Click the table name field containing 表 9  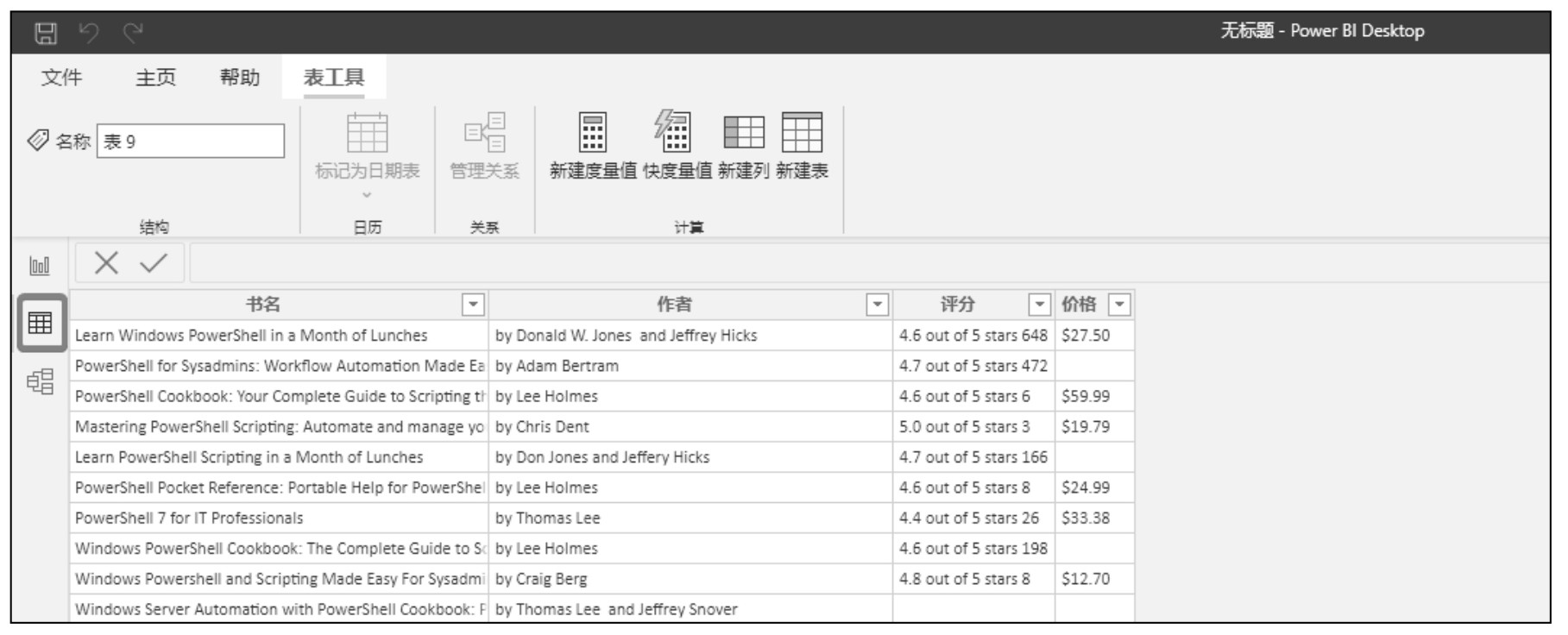click(x=191, y=141)
